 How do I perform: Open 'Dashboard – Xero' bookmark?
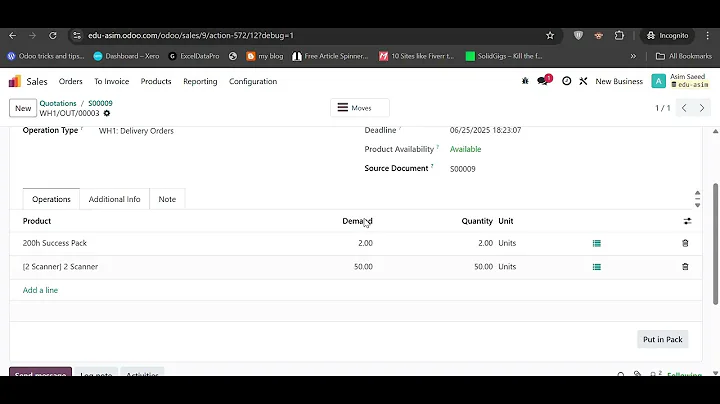point(126,56)
